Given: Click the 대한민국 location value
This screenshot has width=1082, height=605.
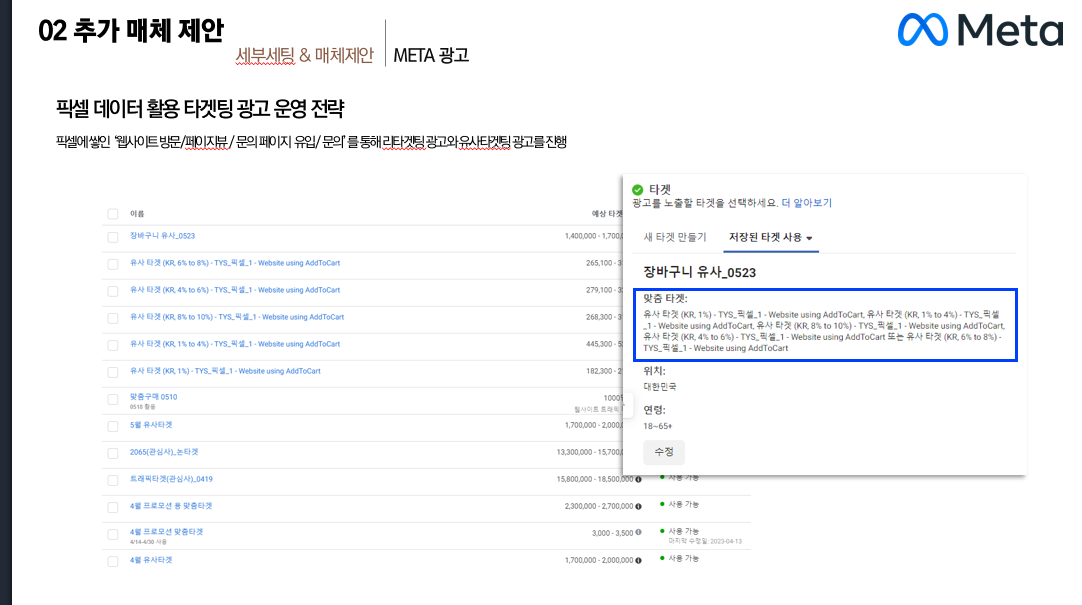Looking at the screenshot, I should point(660,387).
